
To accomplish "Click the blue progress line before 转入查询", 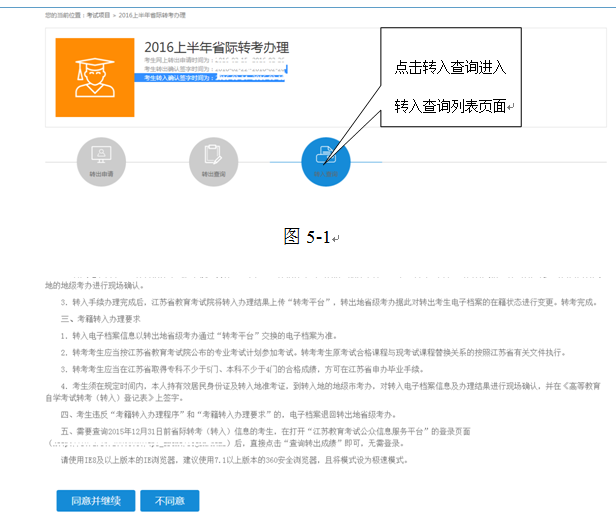I will click(283, 161).
